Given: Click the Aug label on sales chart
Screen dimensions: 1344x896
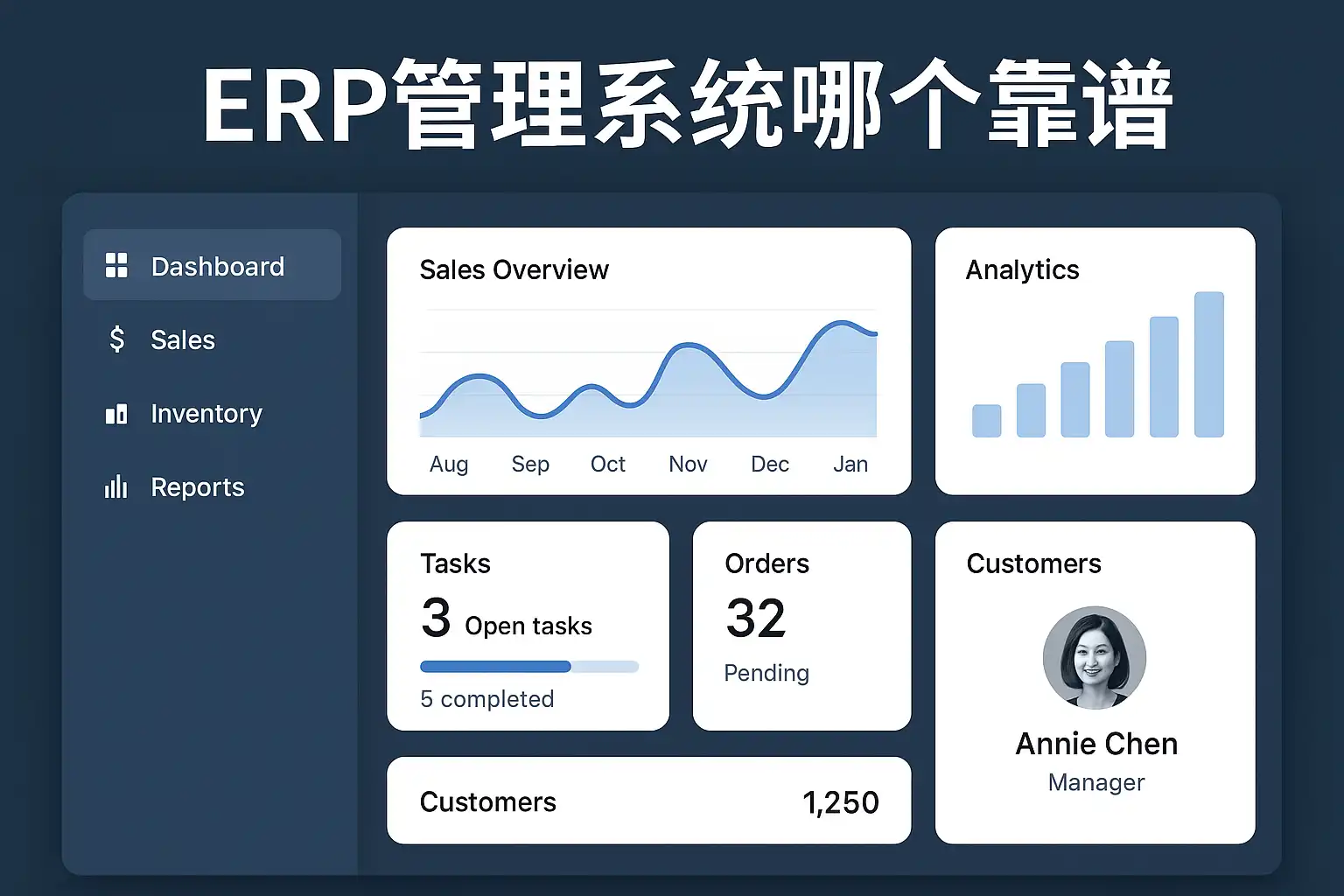Looking at the screenshot, I should click(449, 464).
